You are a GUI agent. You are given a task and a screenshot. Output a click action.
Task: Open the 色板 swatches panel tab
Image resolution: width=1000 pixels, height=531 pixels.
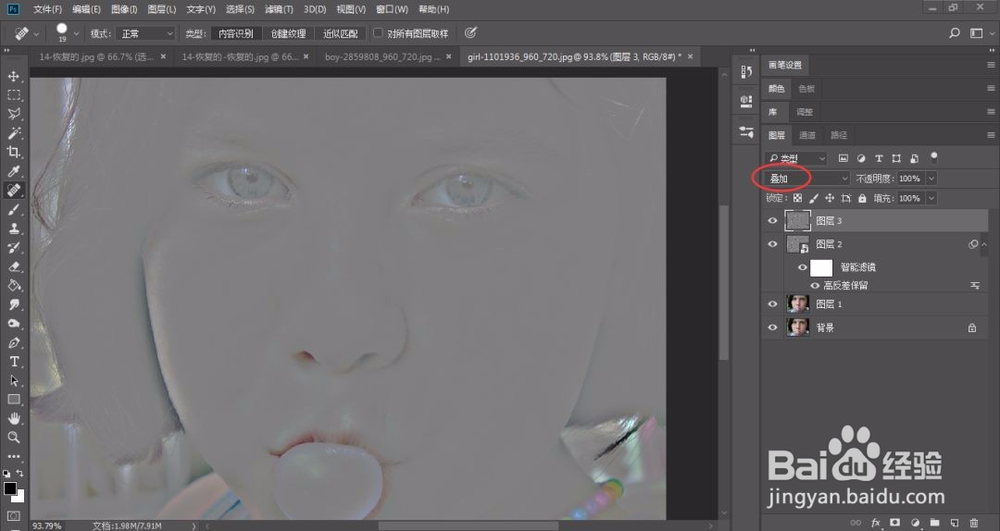coord(807,89)
